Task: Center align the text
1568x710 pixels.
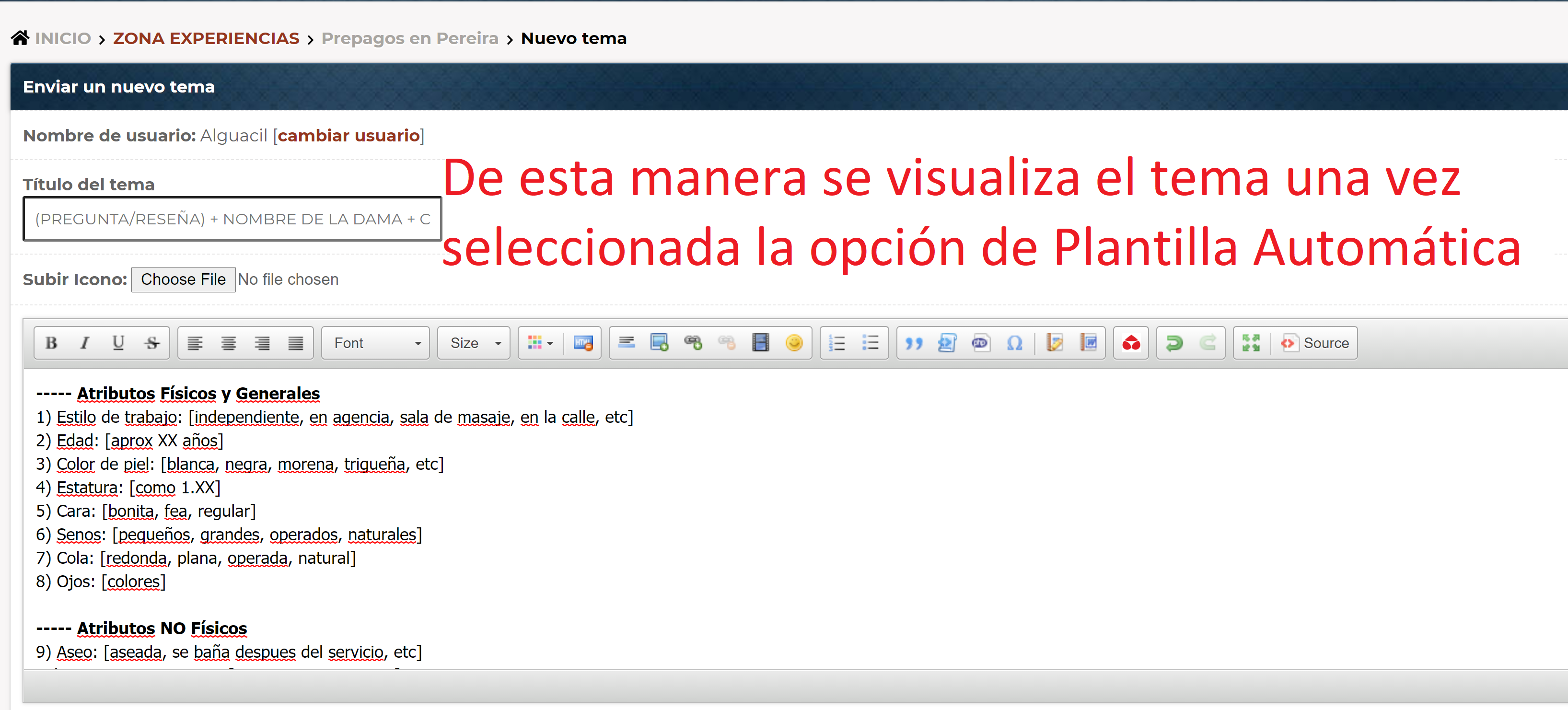Action: click(229, 343)
